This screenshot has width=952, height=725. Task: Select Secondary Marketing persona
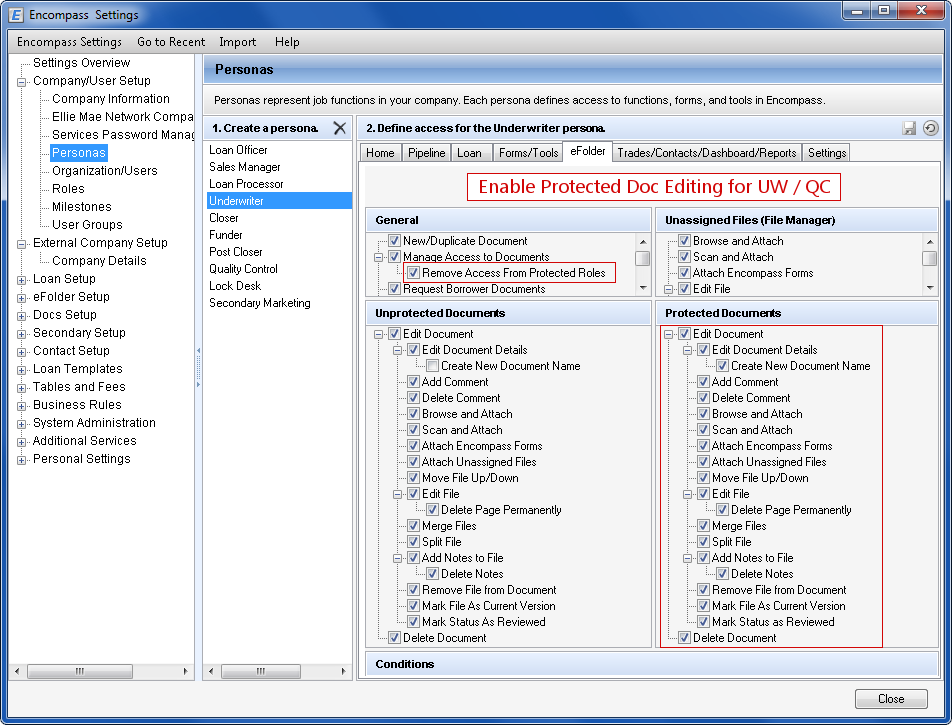click(x=259, y=302)
